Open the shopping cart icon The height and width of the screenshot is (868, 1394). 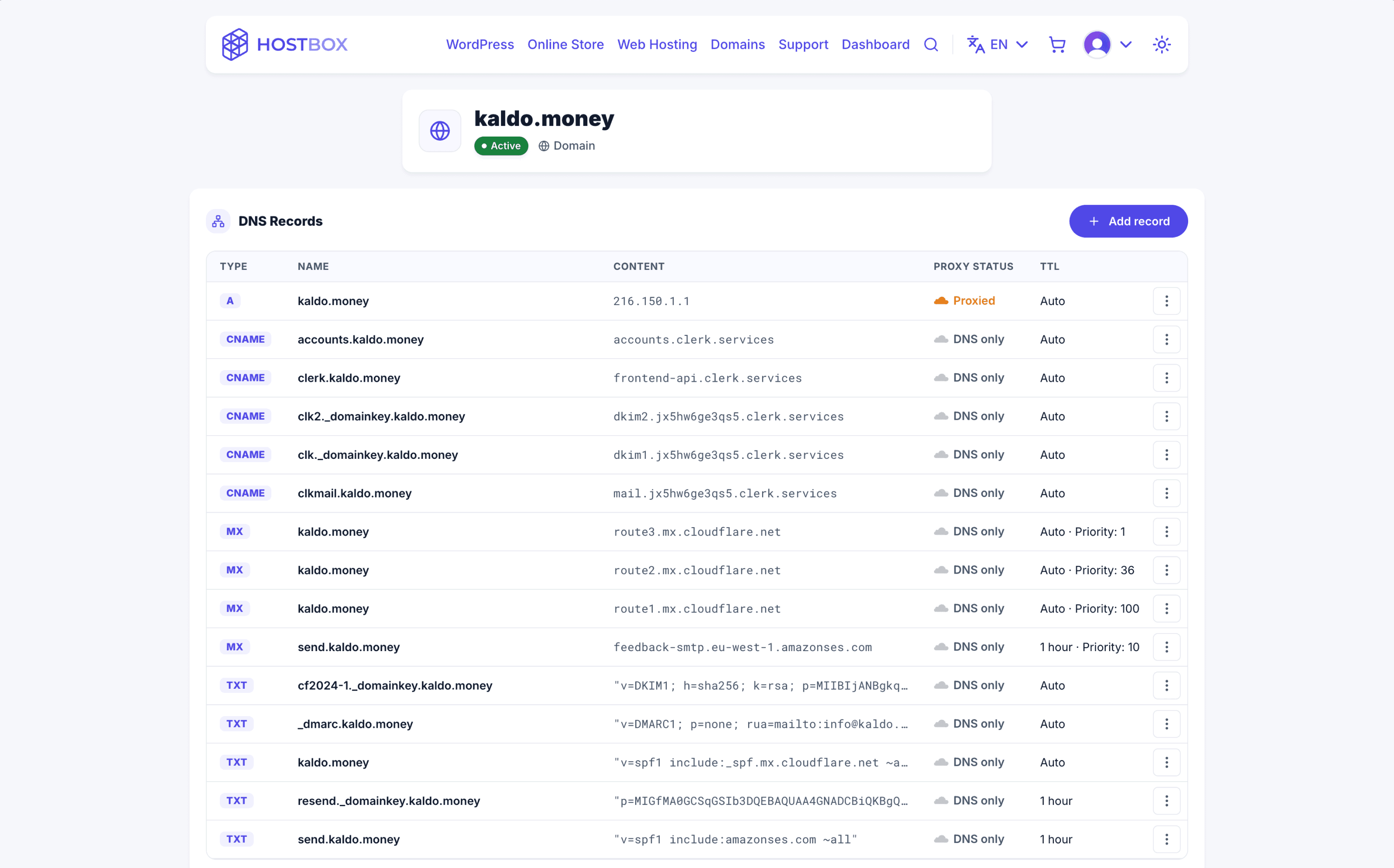pos(1057,44)
